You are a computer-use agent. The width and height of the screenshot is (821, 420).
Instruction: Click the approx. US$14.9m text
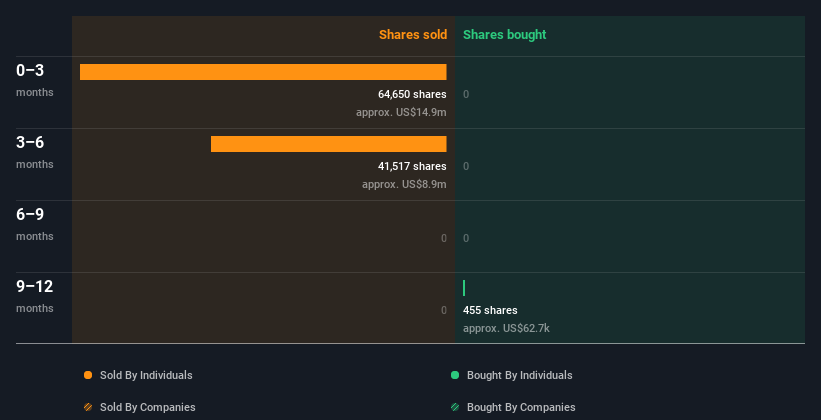(x=401, y=112)
